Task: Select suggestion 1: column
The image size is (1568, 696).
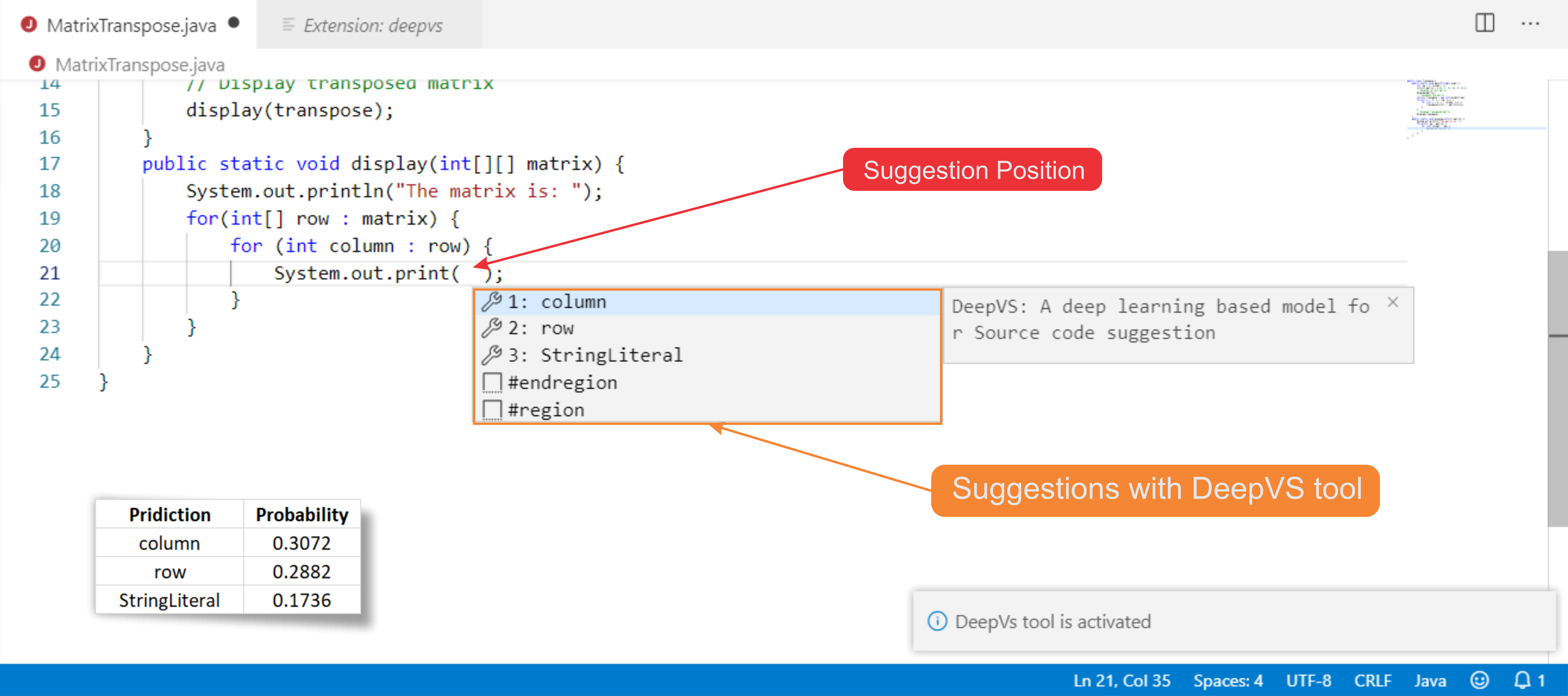Action: (x=707, y=302)
